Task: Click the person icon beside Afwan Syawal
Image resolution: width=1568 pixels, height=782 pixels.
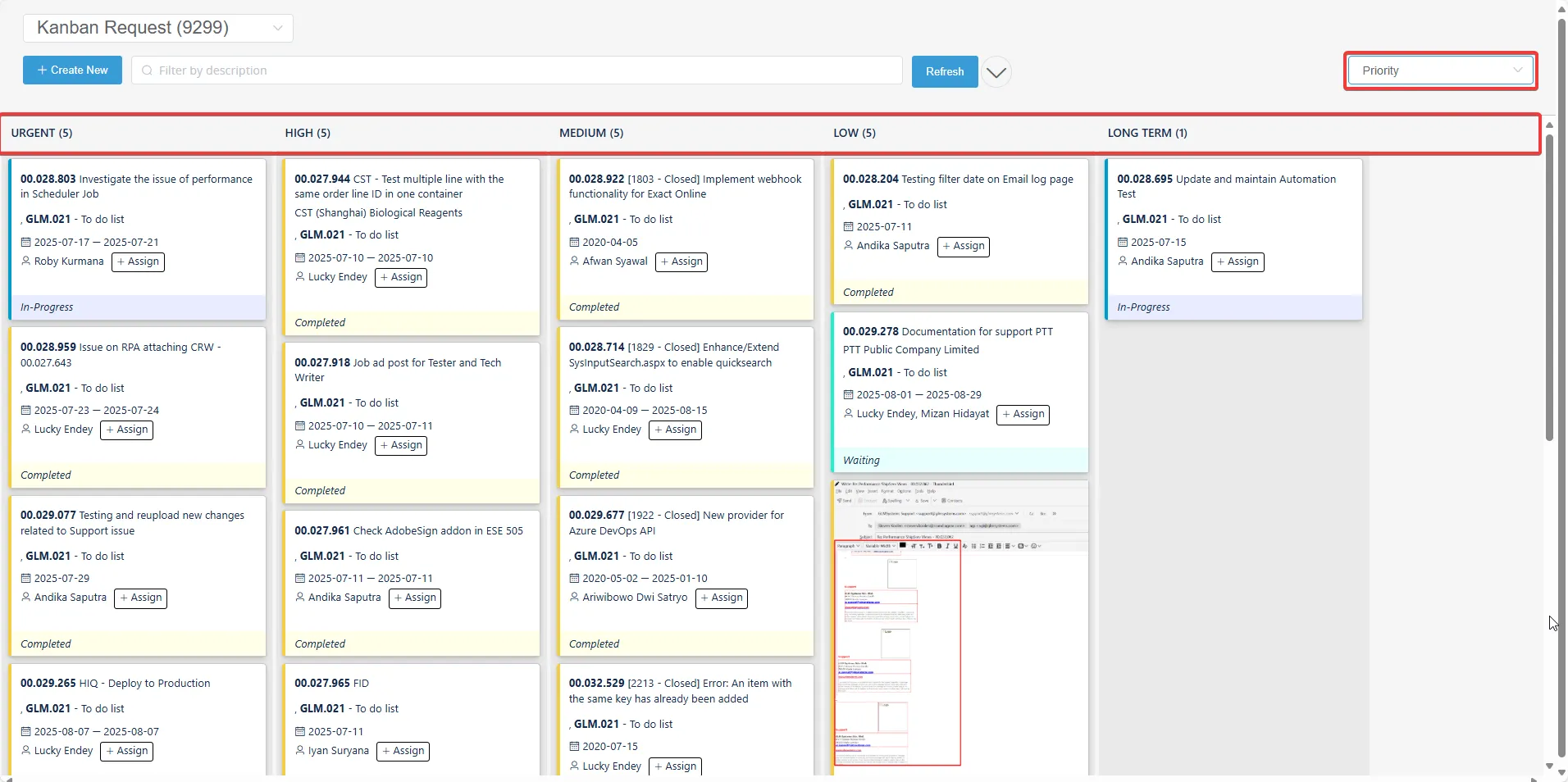Action: [x=574, y=261]
